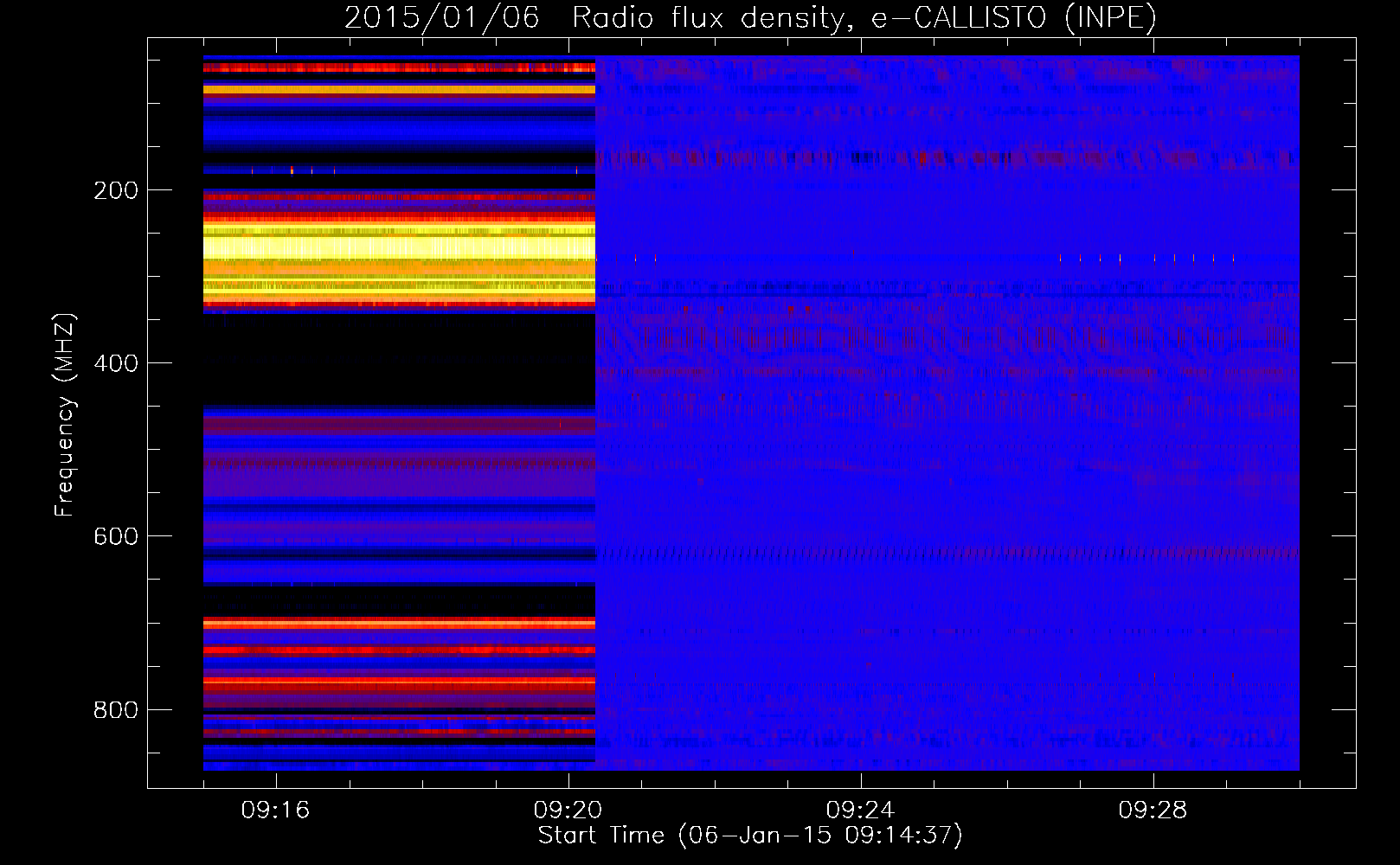1400x865 pixels.
Task: Select the 200 frequency tick label
Action: coord(116,190)
